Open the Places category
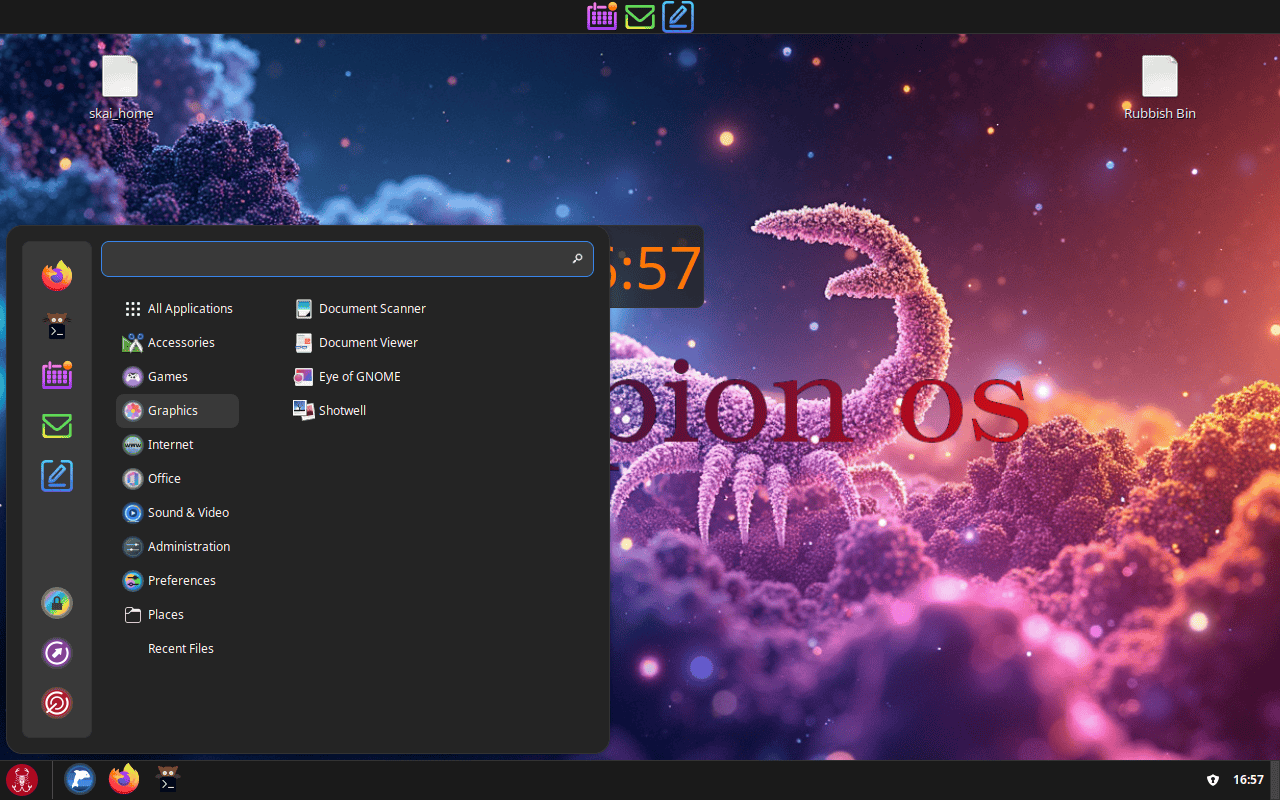The width and height of the screenshot is (1280, 800). 177,615
